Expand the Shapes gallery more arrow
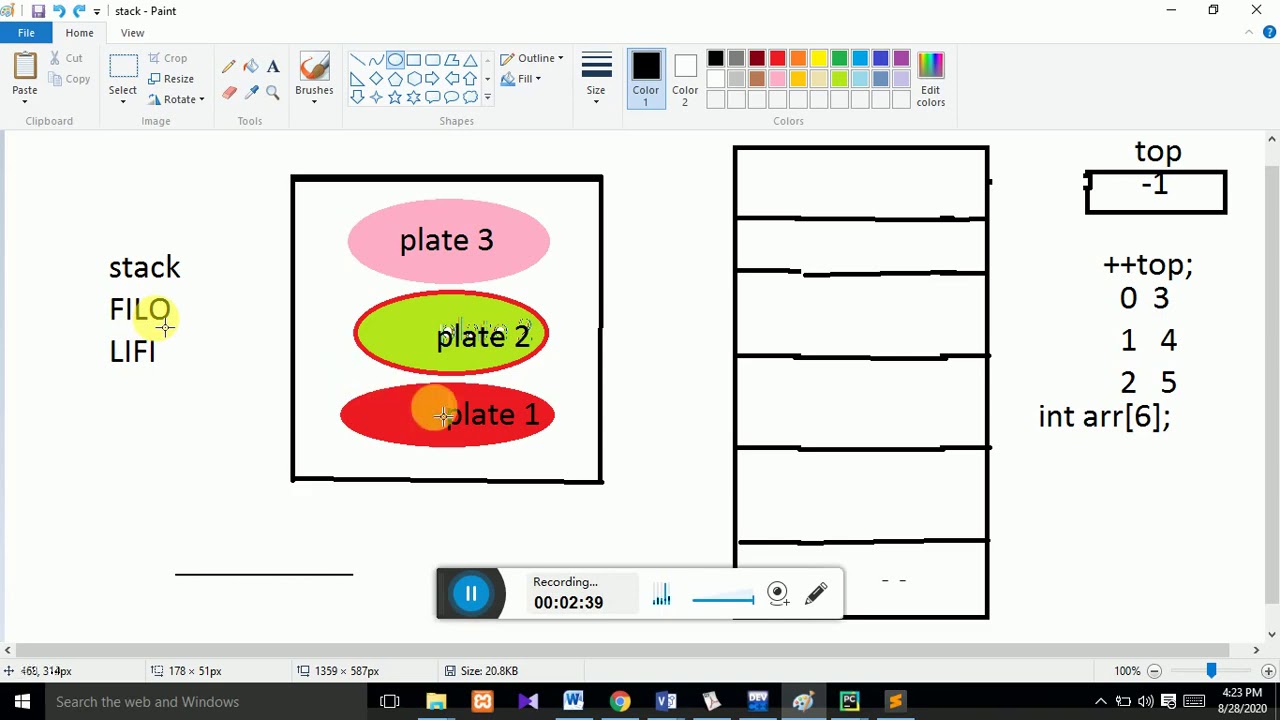The height and width of the screenshot is (720, 1280). pos(487,97)
